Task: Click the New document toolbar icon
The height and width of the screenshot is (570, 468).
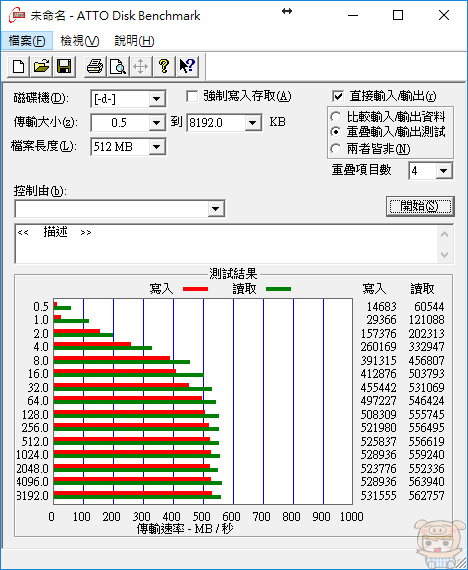Action: click(18, 67)
